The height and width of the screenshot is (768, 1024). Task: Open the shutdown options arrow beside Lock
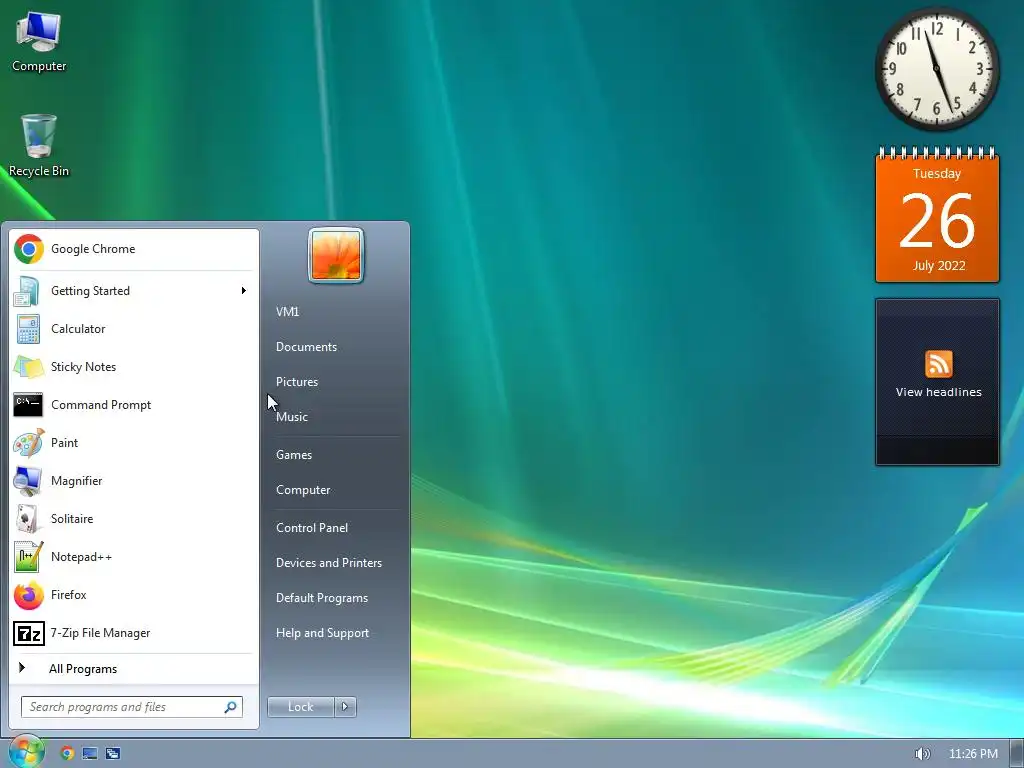pos(345,707)
